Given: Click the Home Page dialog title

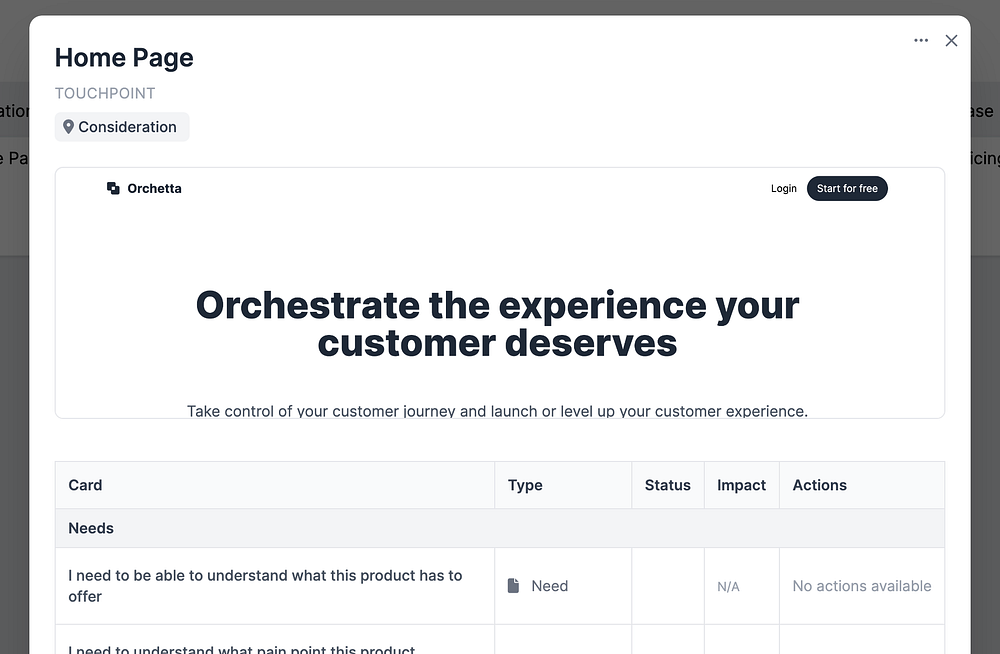Looking at the screenshot, I should 124,58.
